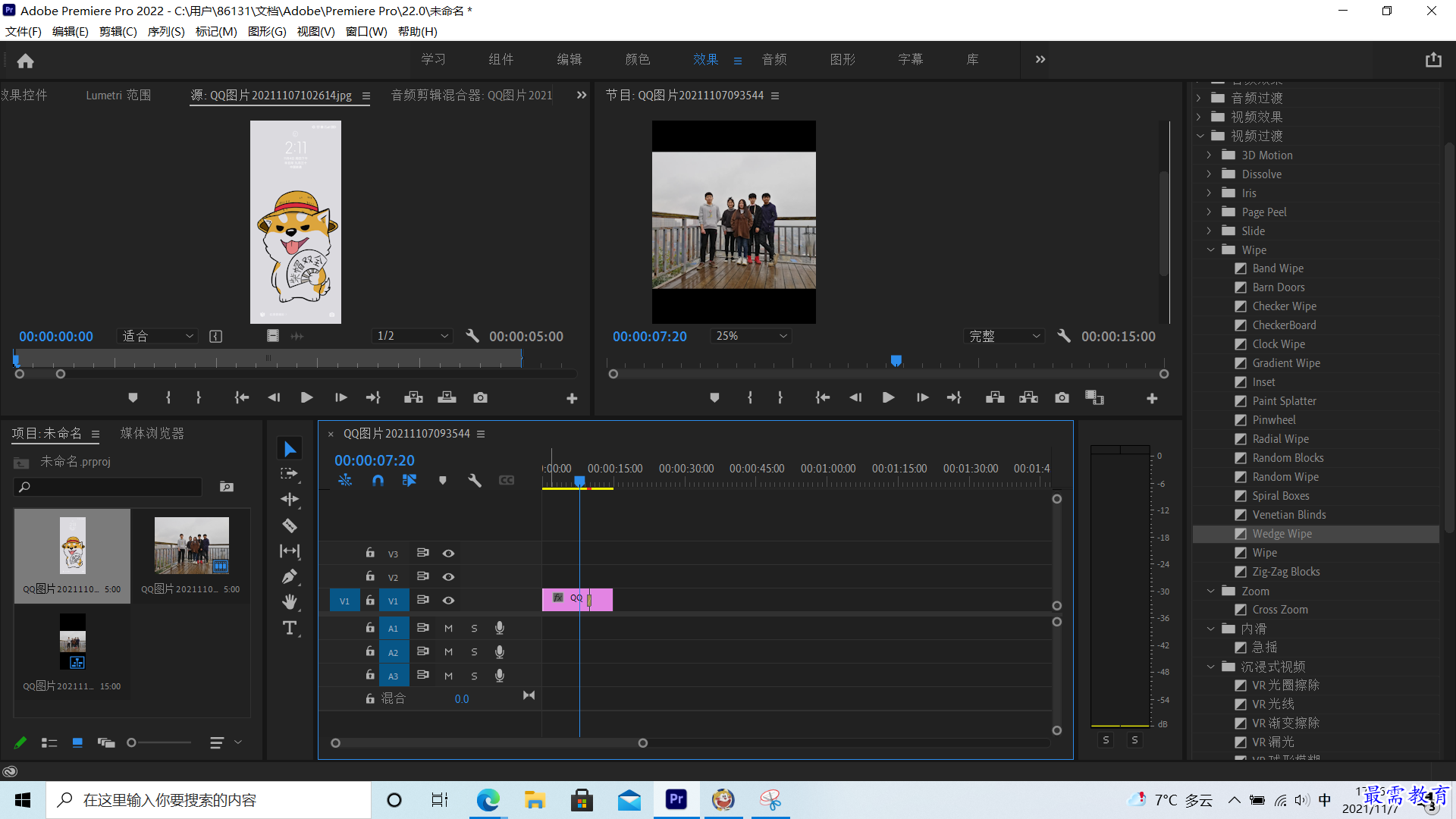This screenshot has width=1456, height=819.
Task: Play the Source monitor
Action: [306, 397]
